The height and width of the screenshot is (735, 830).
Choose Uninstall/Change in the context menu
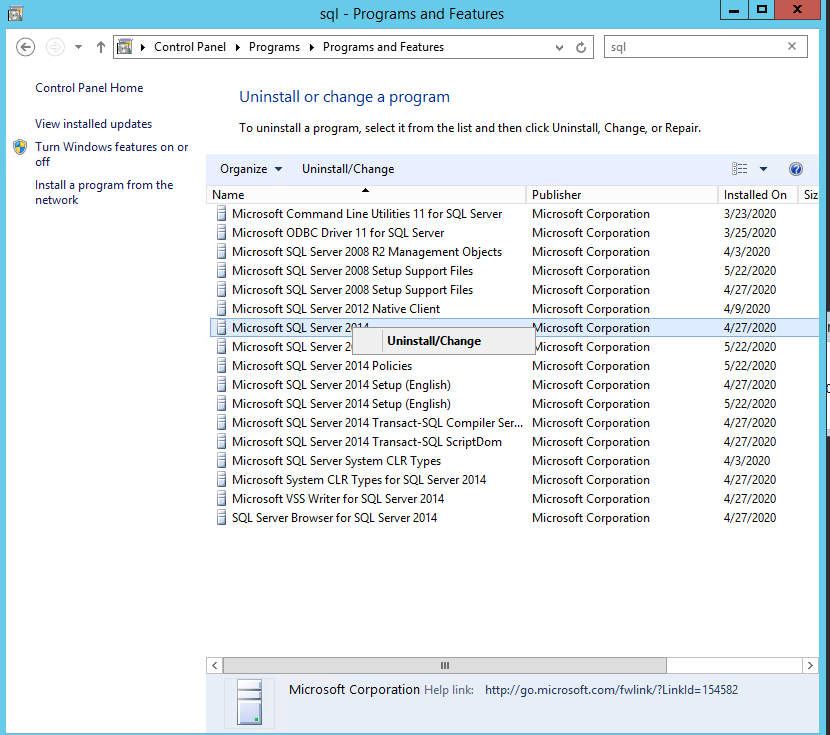click(x=443, y=341)
